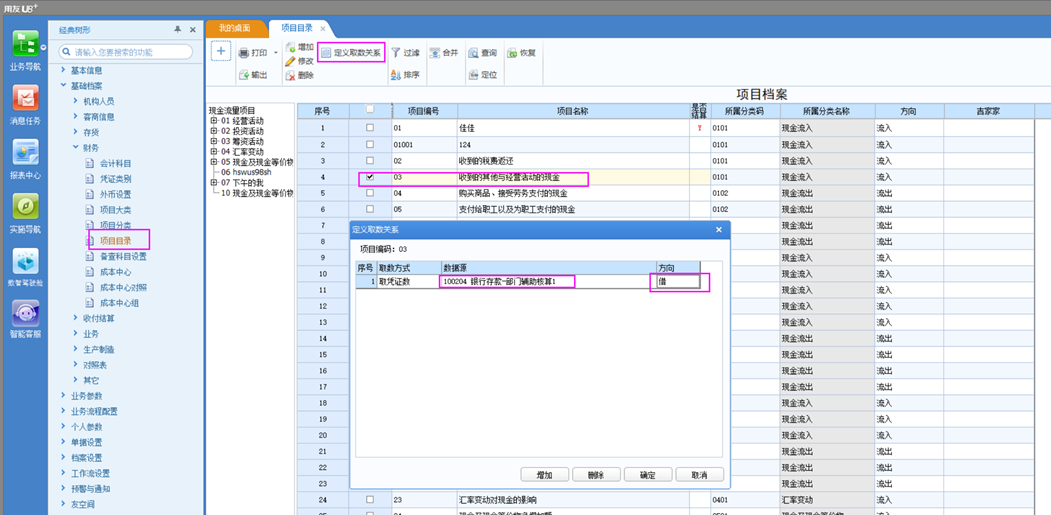1051x515 pixels.
Task: Open 成本中心对照 in the tree
Action: [x=123, y=287]
